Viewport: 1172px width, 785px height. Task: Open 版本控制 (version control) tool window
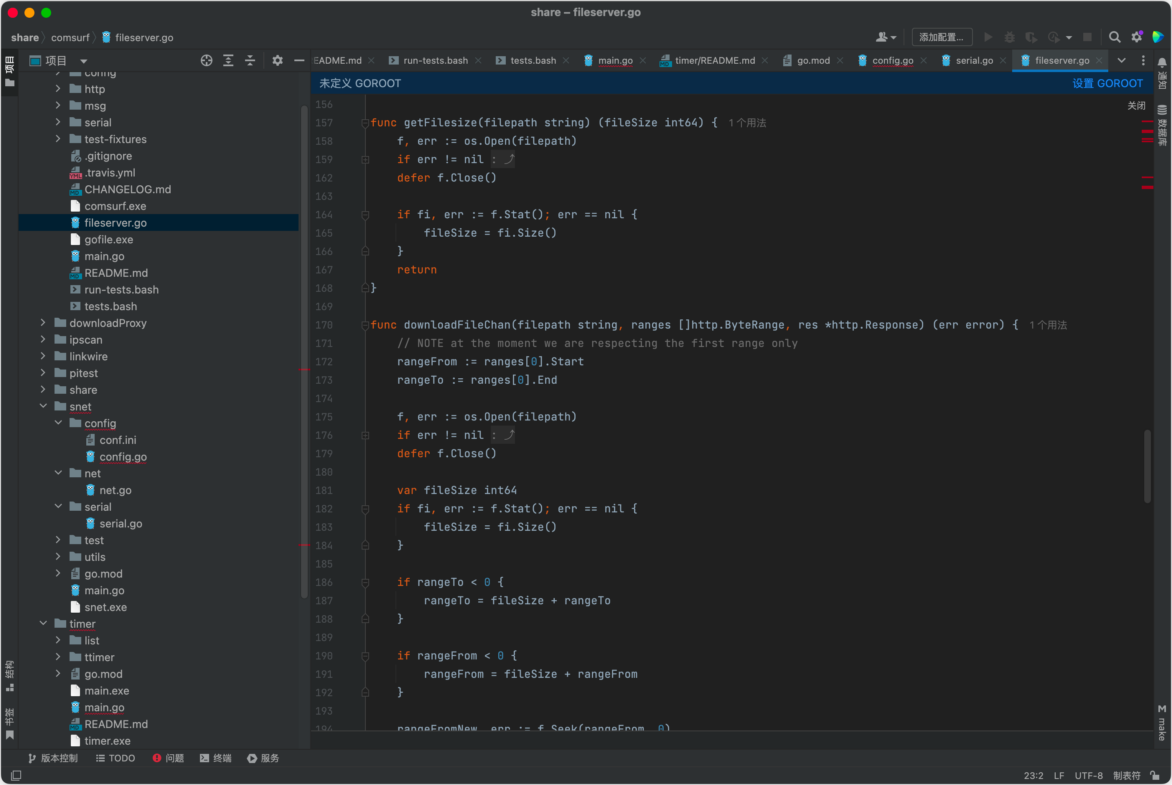(53, 758)
